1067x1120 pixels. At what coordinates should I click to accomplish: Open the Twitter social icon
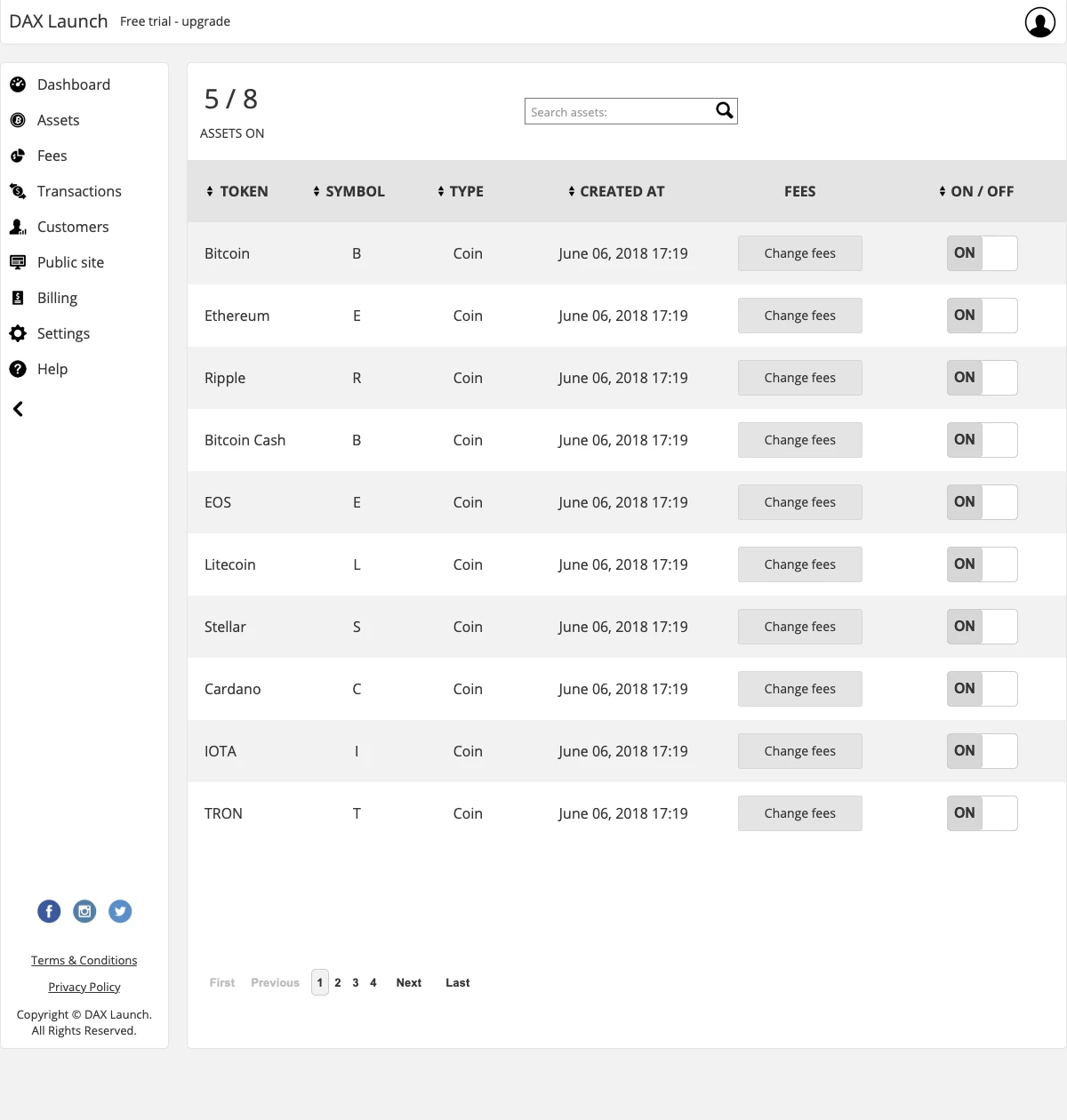(120, 911)
